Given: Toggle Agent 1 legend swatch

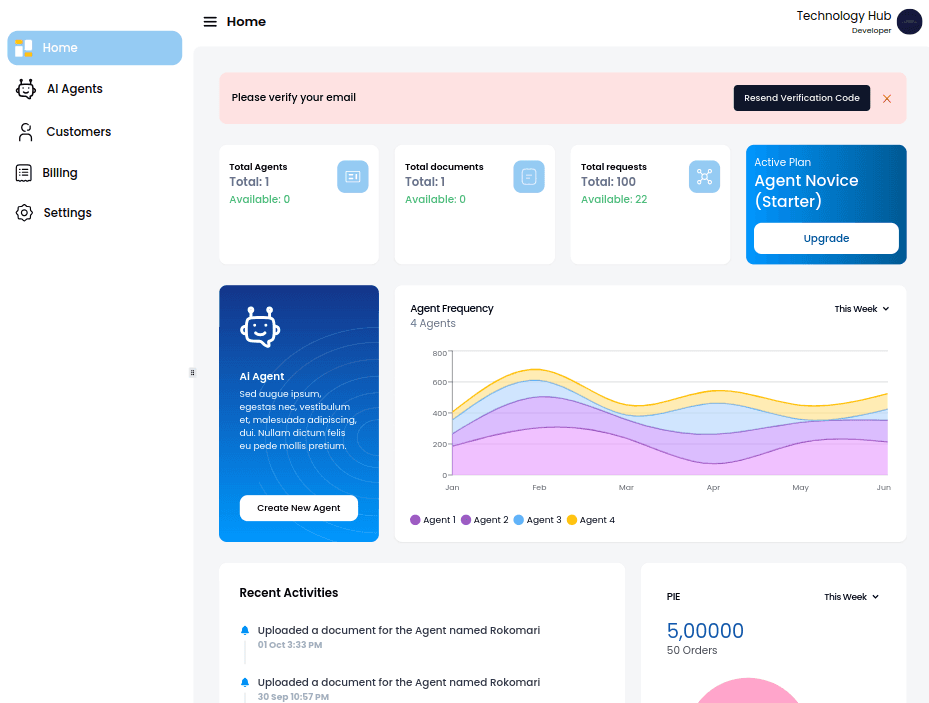Looking at the screenshot, I should [415, 520].
